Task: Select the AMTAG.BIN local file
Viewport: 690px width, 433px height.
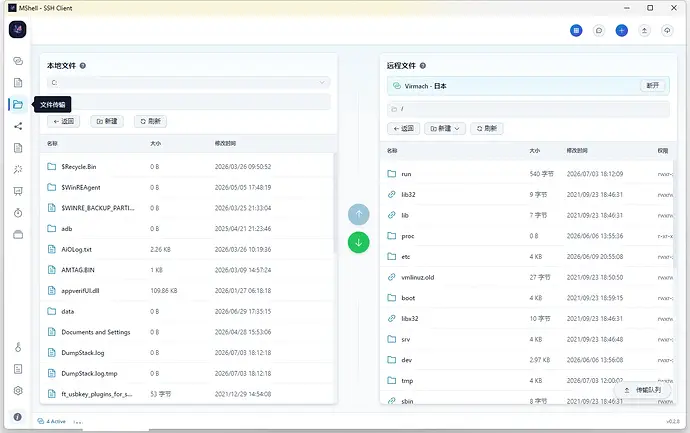Action: [187, 270]
